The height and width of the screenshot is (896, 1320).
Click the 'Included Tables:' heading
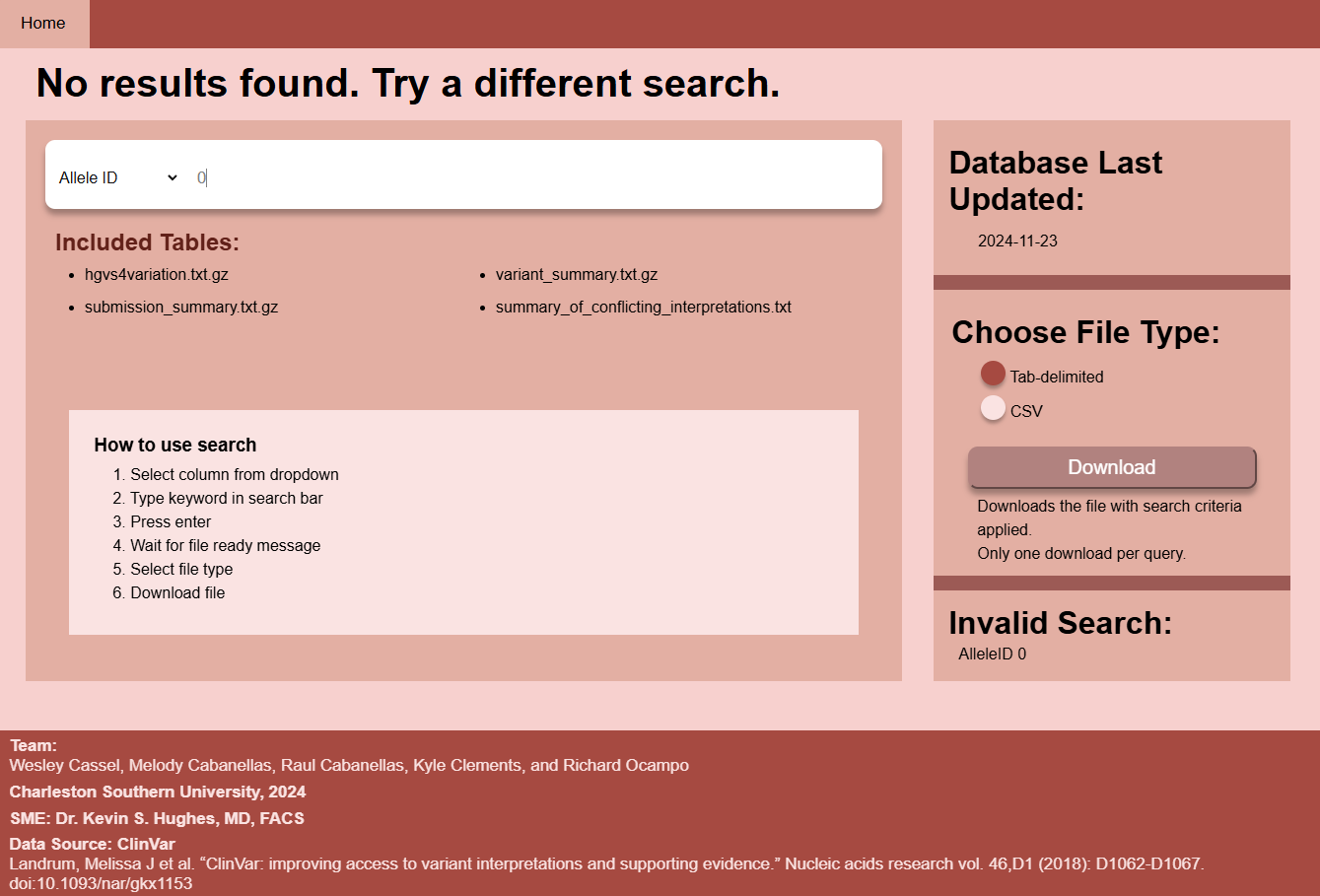click(147, 242)
